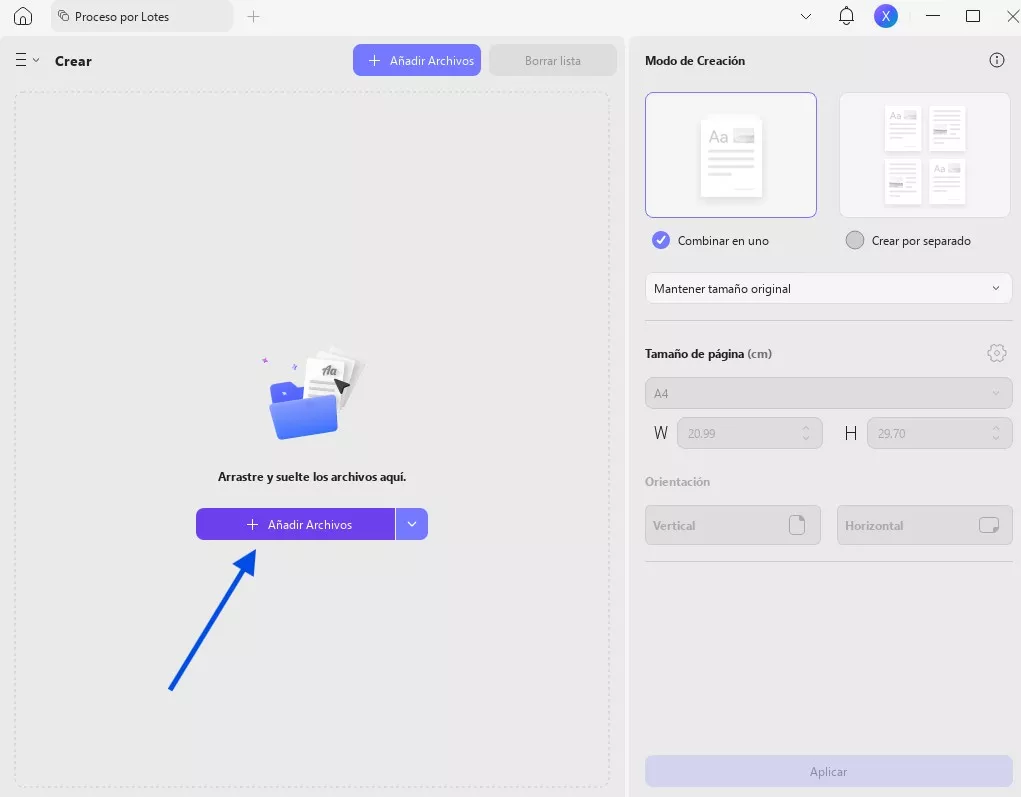Select Horizontal orientation
This screenshot has height=797, width=1021.
point(925,525)
